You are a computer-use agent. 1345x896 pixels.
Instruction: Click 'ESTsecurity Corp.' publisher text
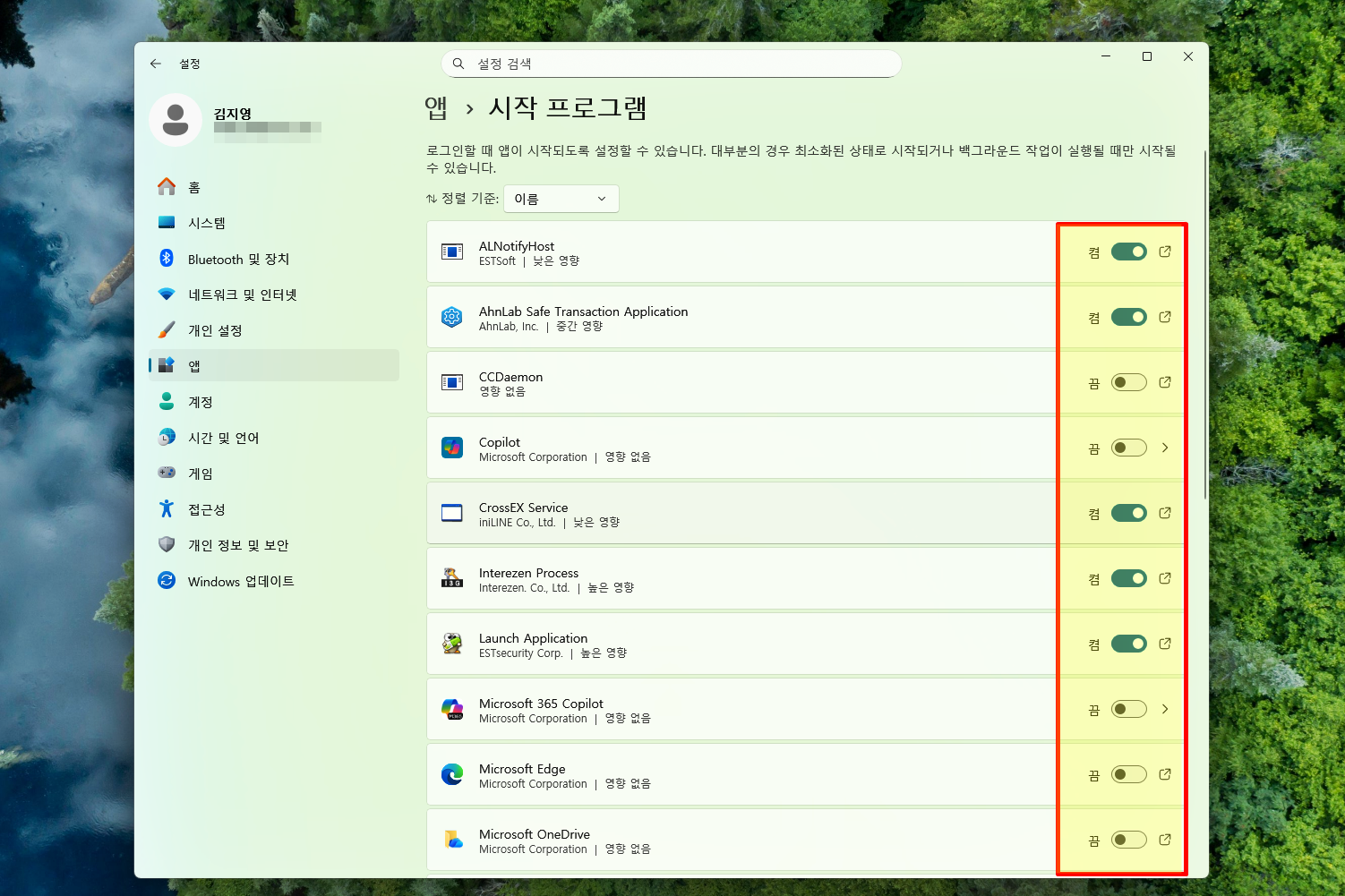(520, 653)
